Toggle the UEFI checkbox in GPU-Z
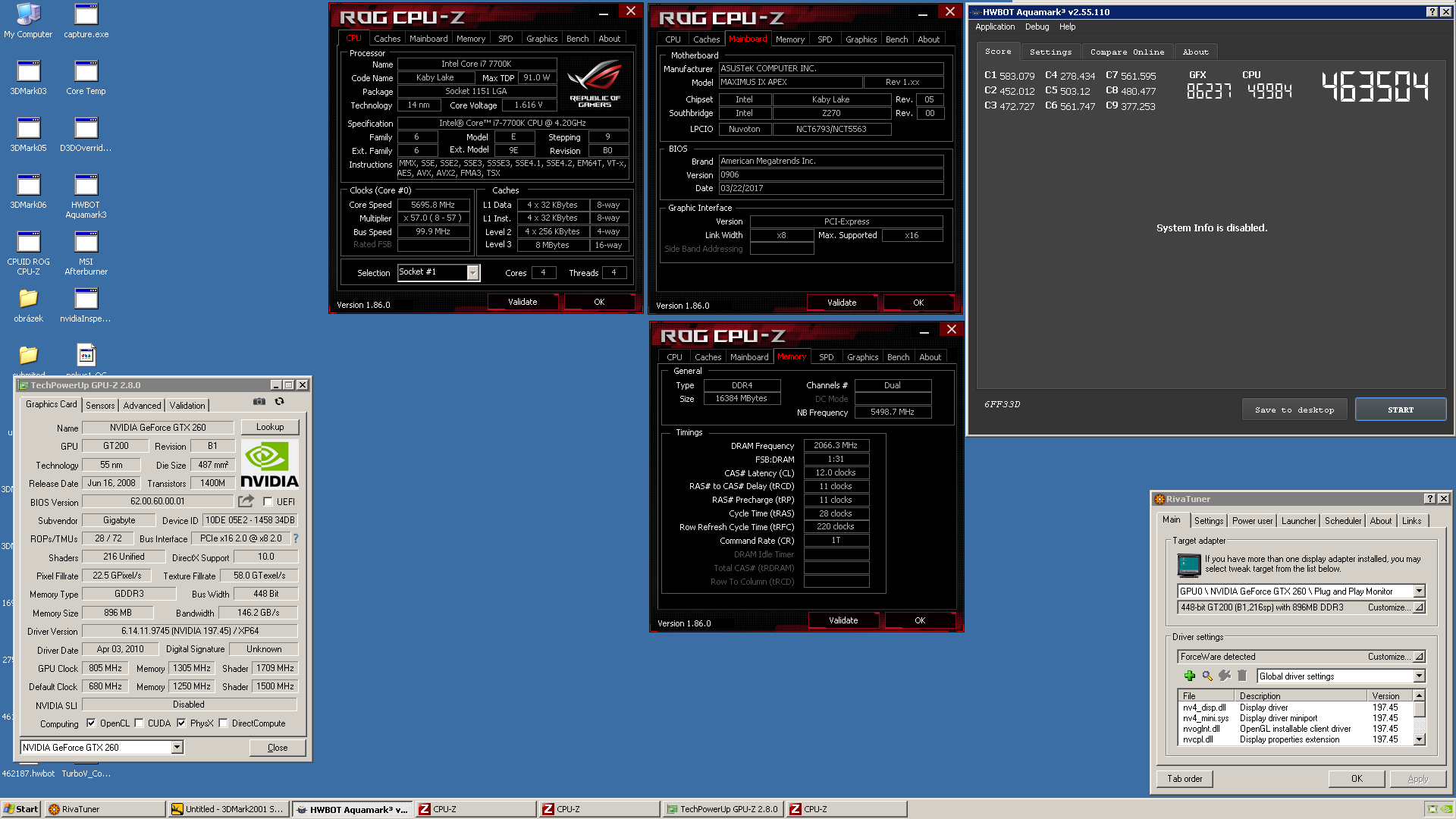 click(x=268, y=501)
